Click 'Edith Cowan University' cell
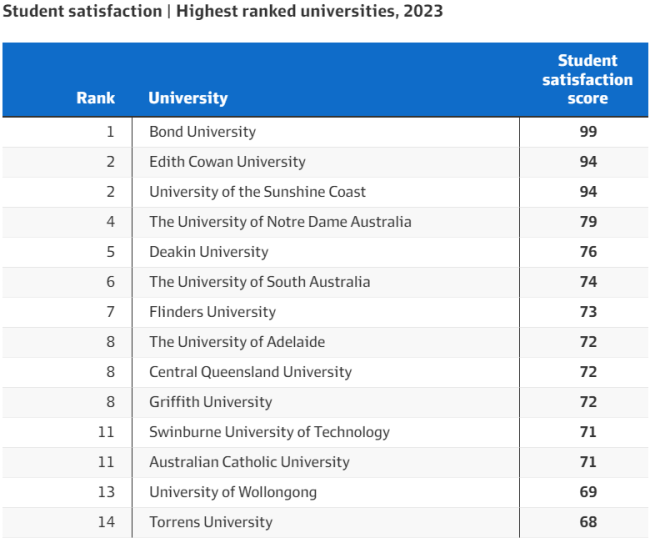The image size is (650, 538). pyautogui.click(x=227, y=162)
